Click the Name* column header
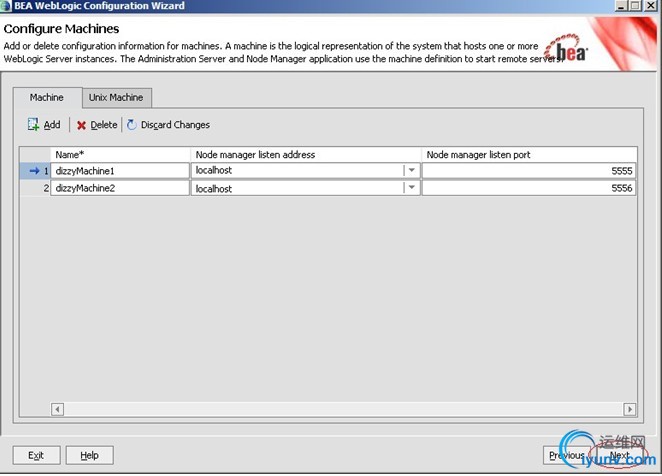Viewport: 662px width, 476px height. 120,155
